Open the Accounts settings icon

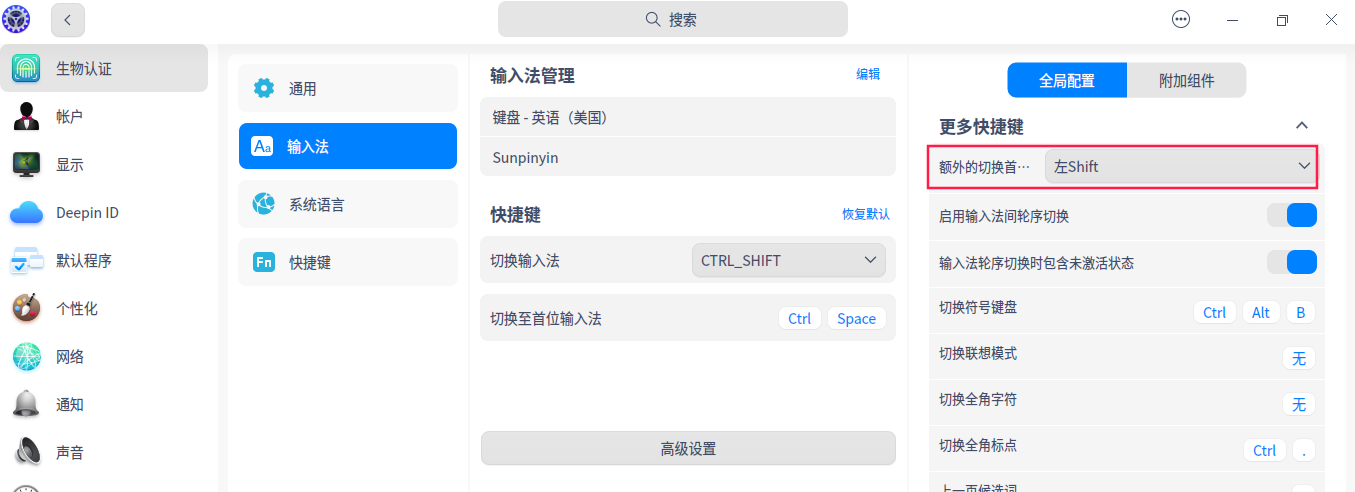click(x=26, y=117)
